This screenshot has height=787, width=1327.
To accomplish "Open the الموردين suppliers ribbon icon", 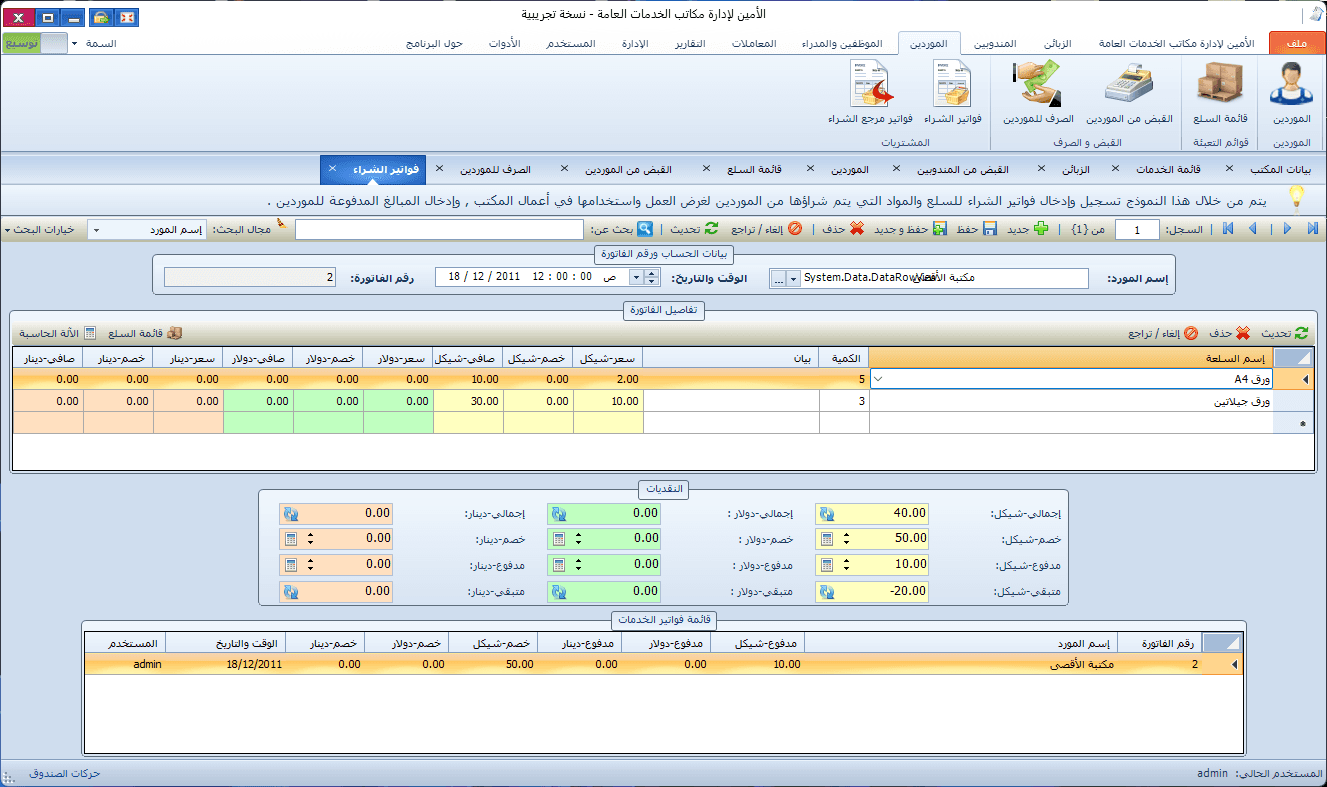I will click(x=1290, y=92).
